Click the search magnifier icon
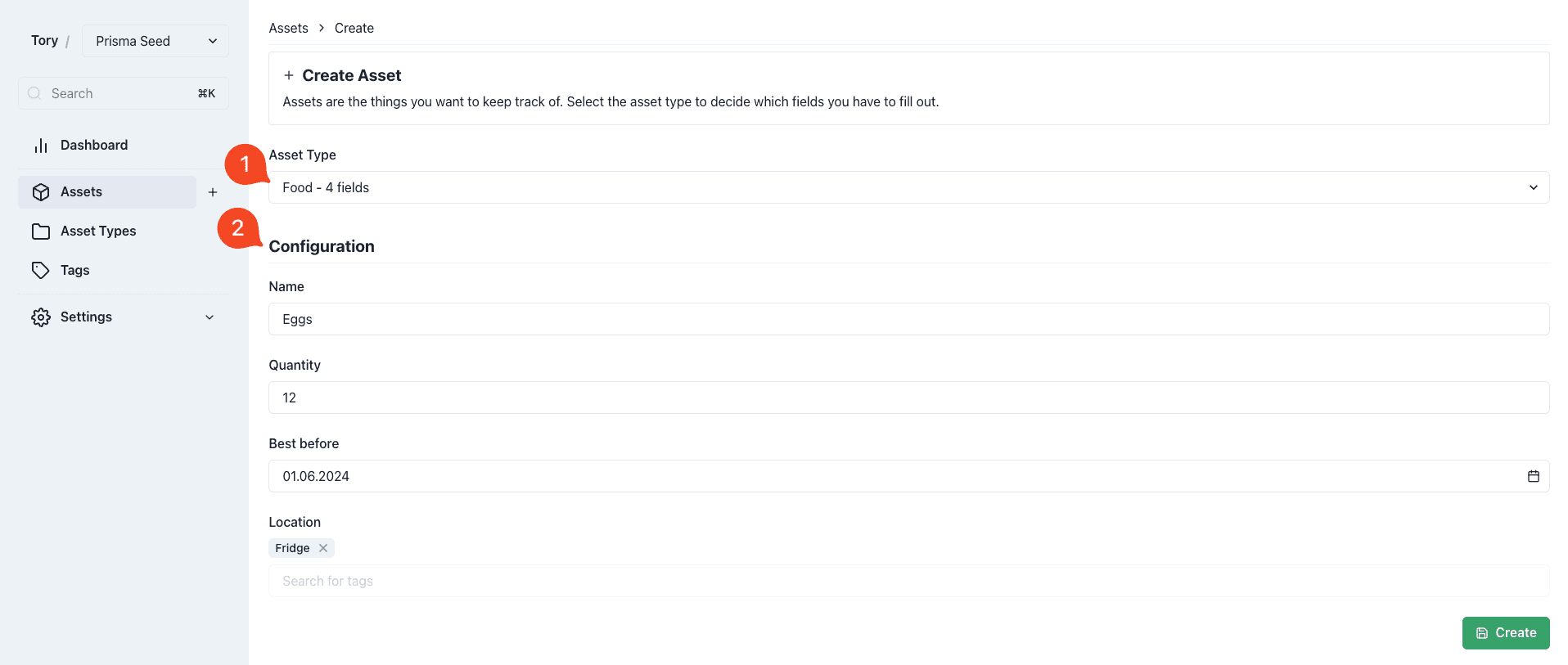This screenshot has height=665, width=1568. tap(34, 93)
